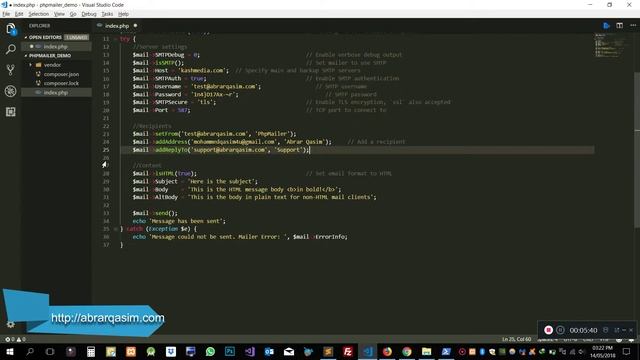Click the taskbar clock showing 03:22 PM
The width and height of the screenshot is (640, 360).
click(602, 351)
